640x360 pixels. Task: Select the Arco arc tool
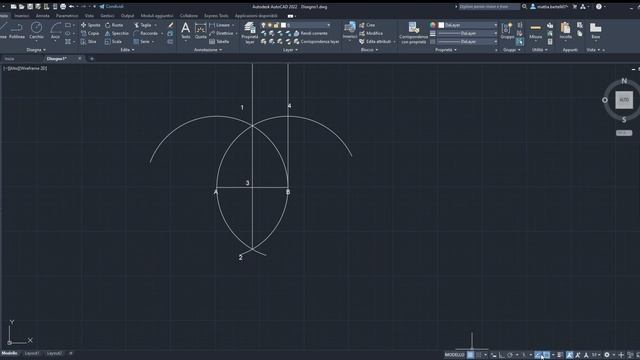click(x=56, y=31)
